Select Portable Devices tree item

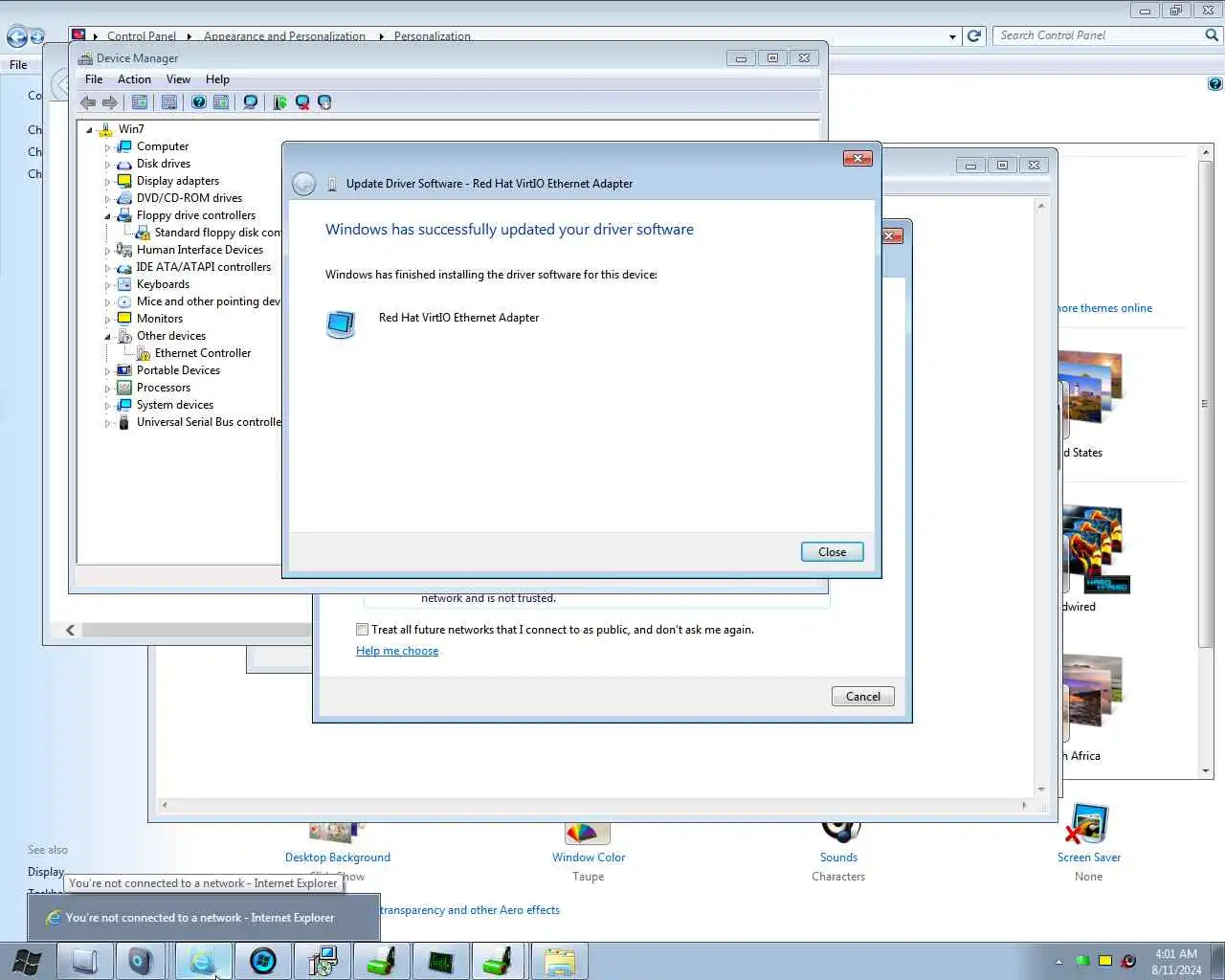click(178, 370)
